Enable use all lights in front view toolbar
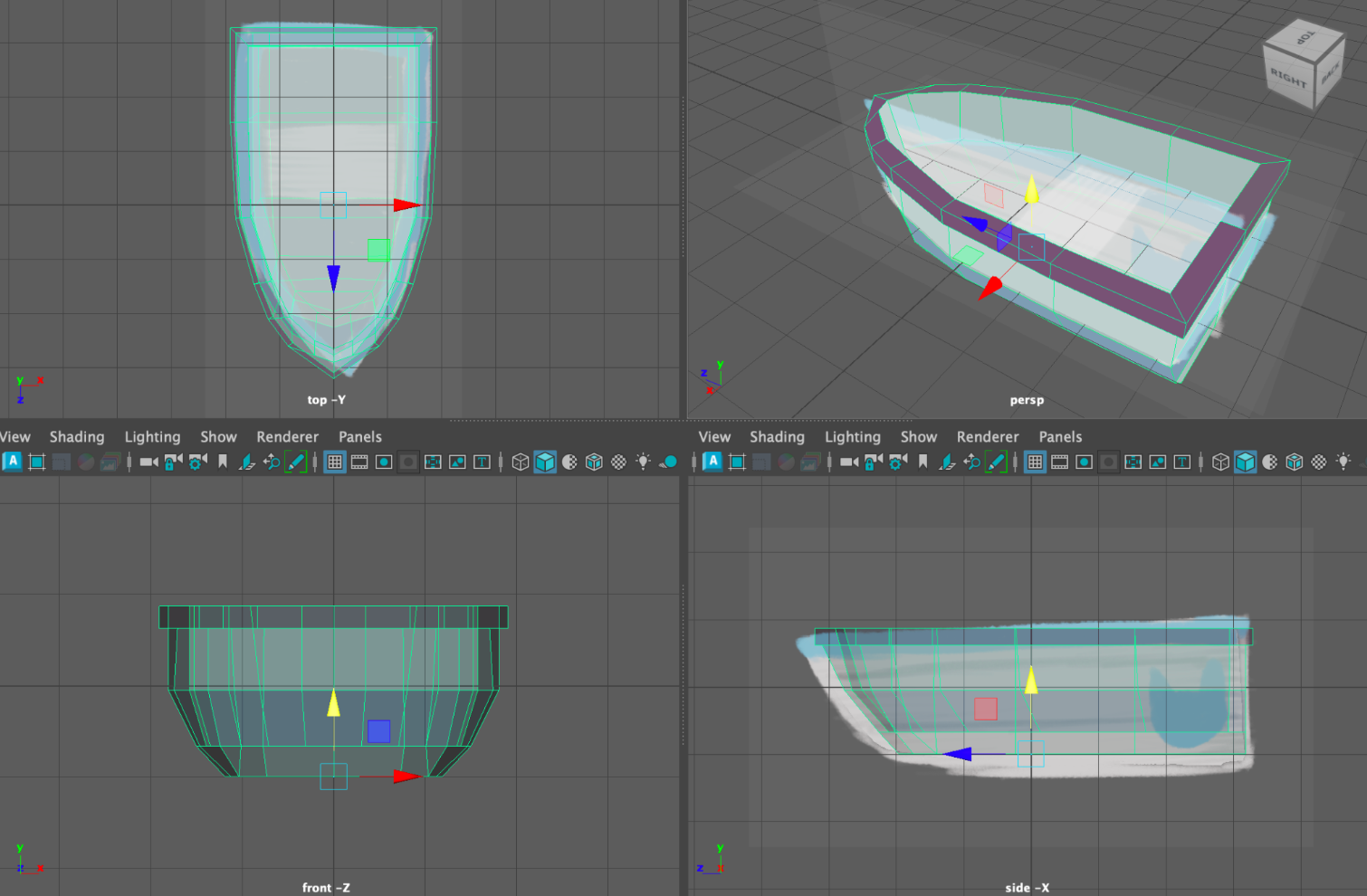The image size is (1367, 896). click(644, 462)
